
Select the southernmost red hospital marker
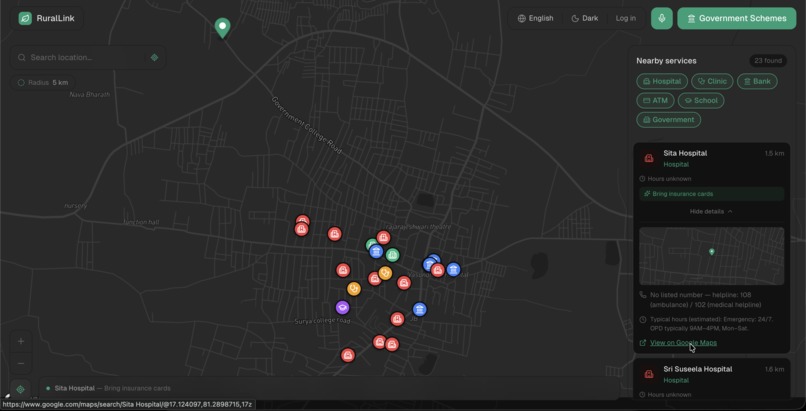(x=348, y=355)
